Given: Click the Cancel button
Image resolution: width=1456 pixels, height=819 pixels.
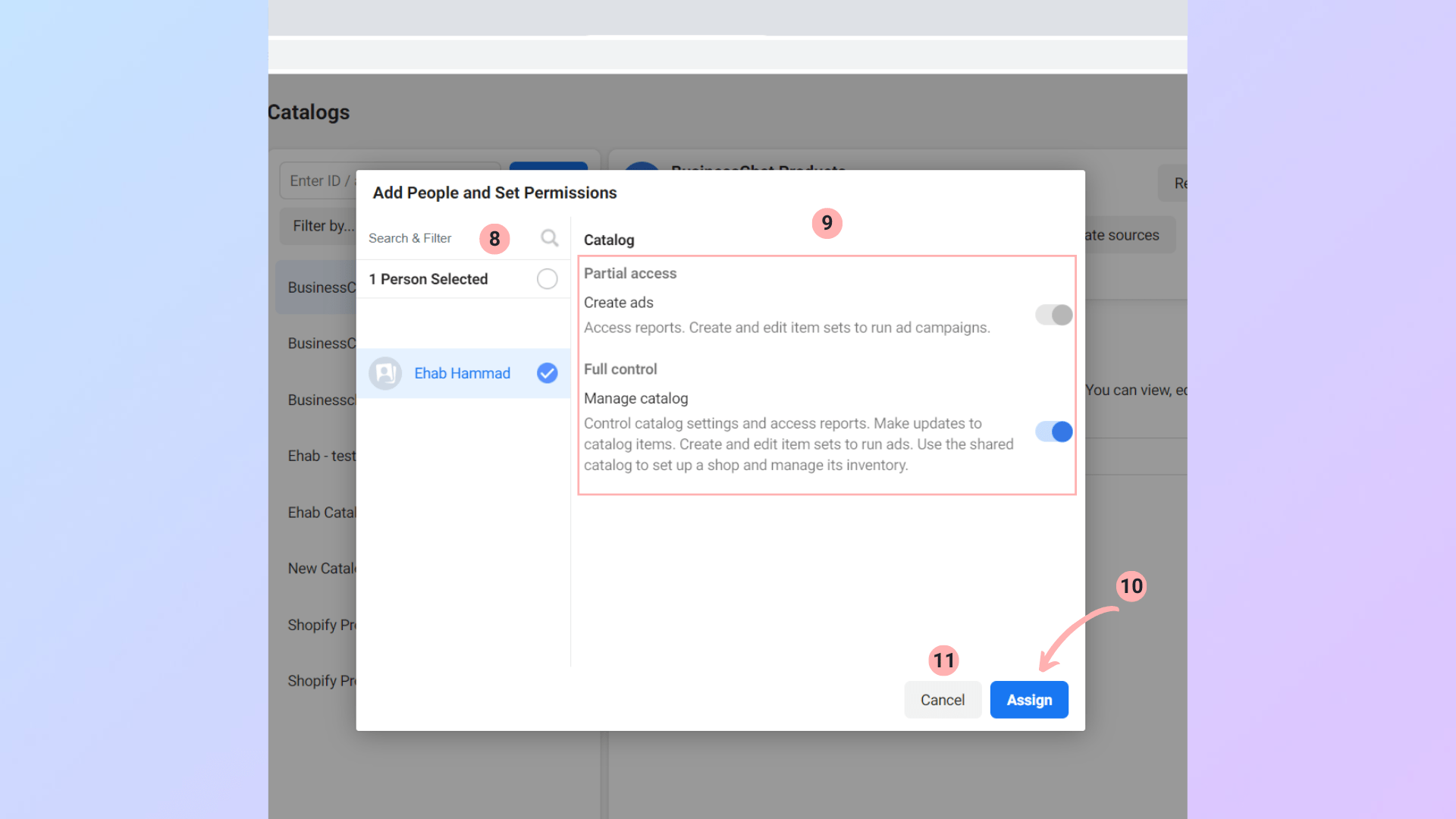Looking at the screenshot, I should pos(942,699).
